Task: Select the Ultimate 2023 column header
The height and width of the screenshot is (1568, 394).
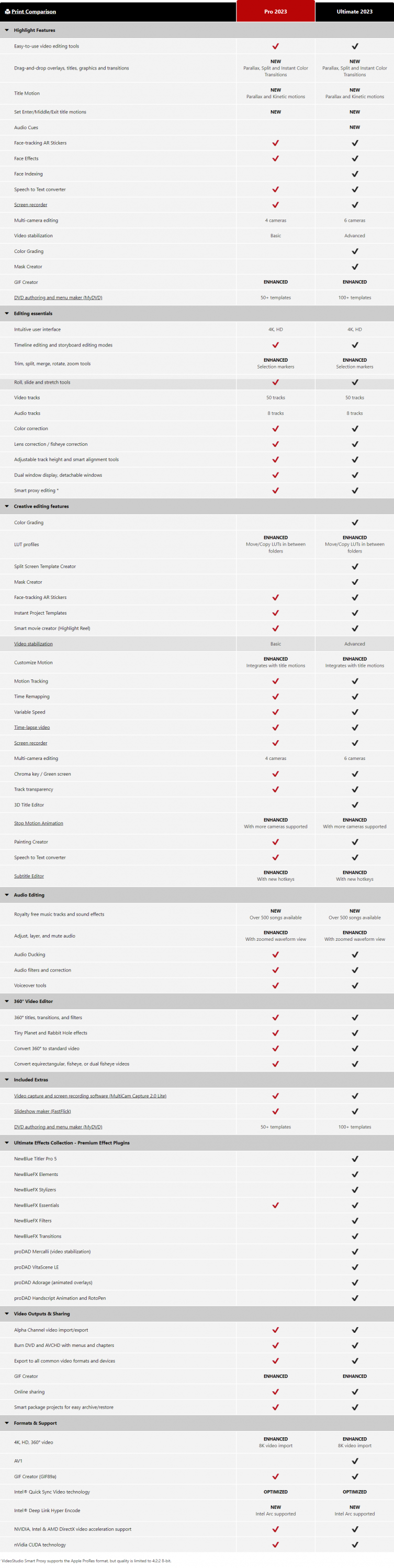Action: [x=354, y=11]
